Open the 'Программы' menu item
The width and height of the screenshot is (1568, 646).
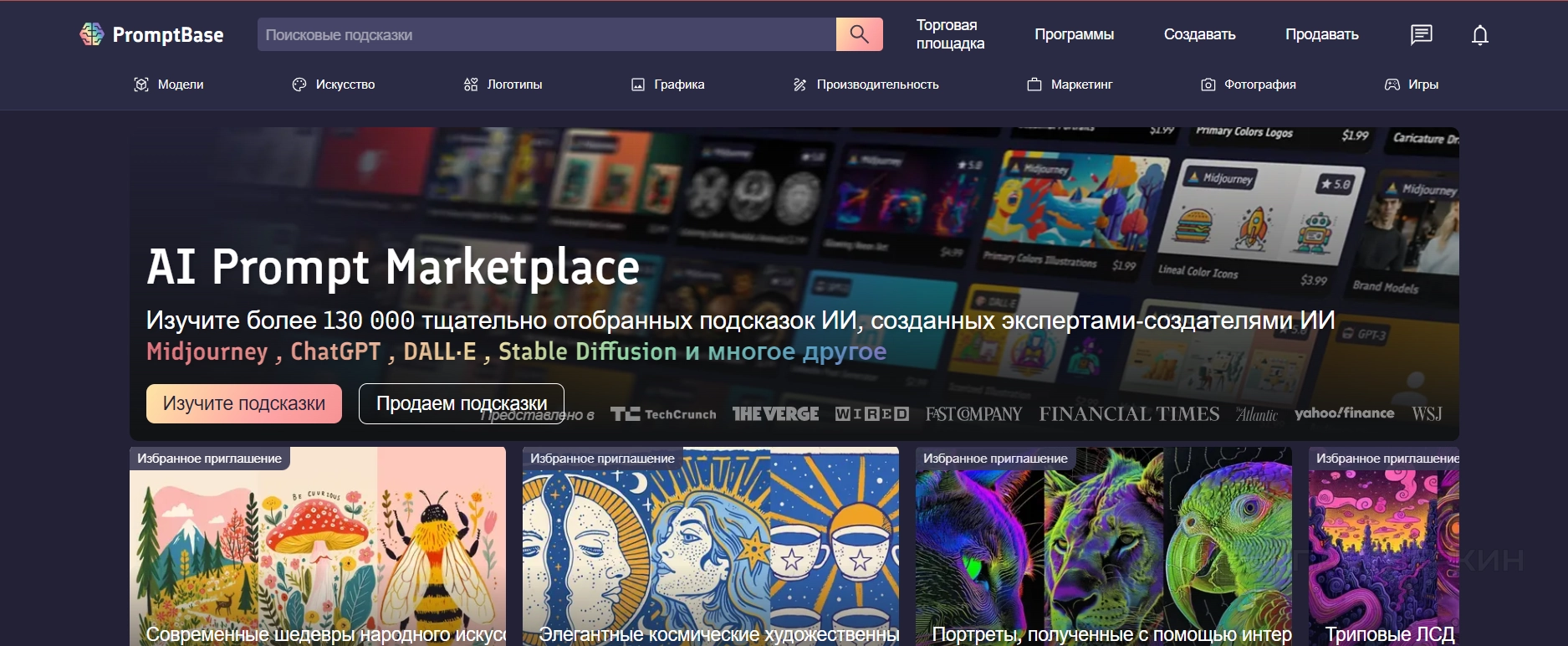click(1074, 34)
